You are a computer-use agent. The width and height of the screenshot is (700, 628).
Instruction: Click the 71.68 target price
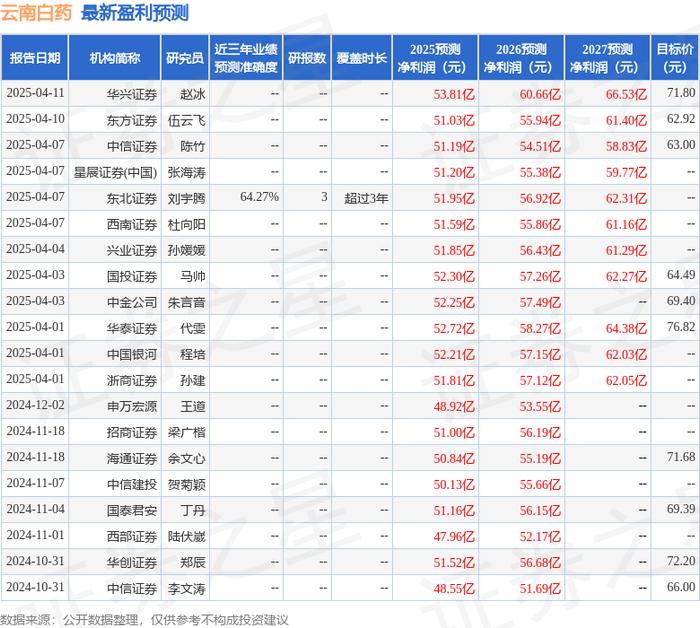[681, 457]
